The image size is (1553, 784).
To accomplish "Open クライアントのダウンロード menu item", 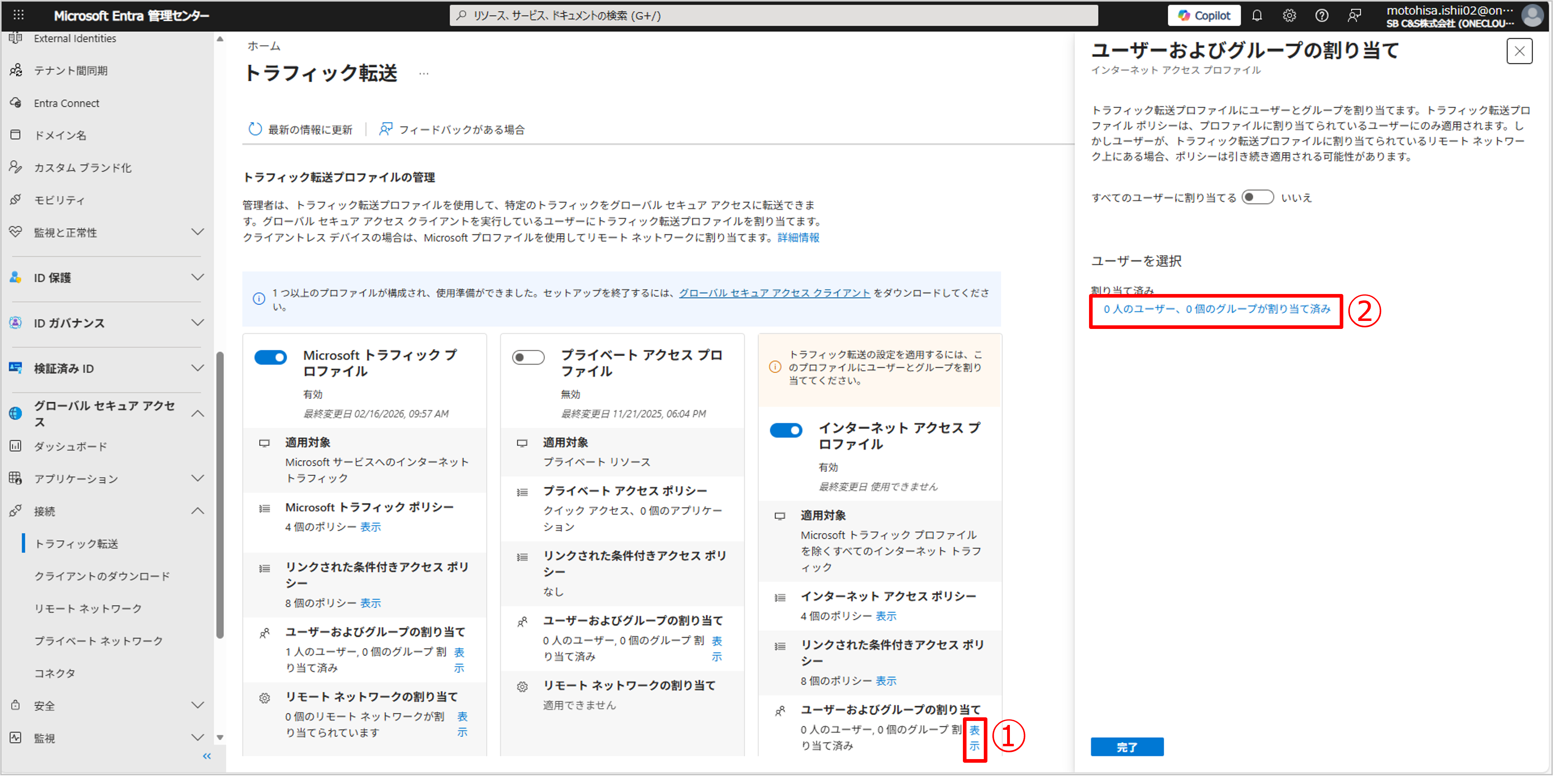I will (x=102, y=576).
